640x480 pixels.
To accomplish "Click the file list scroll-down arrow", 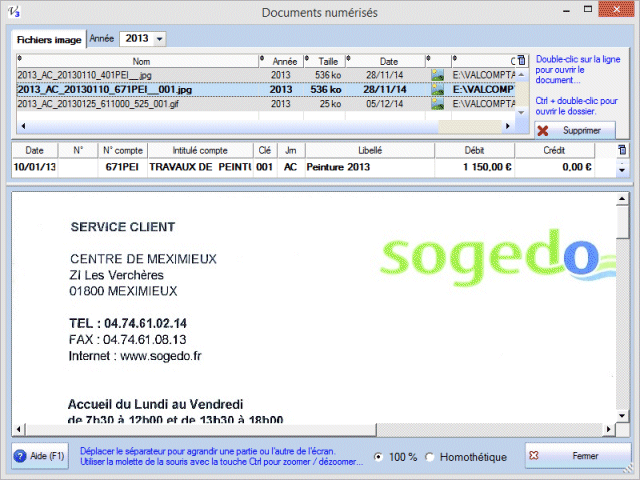I will click(519, 114).
